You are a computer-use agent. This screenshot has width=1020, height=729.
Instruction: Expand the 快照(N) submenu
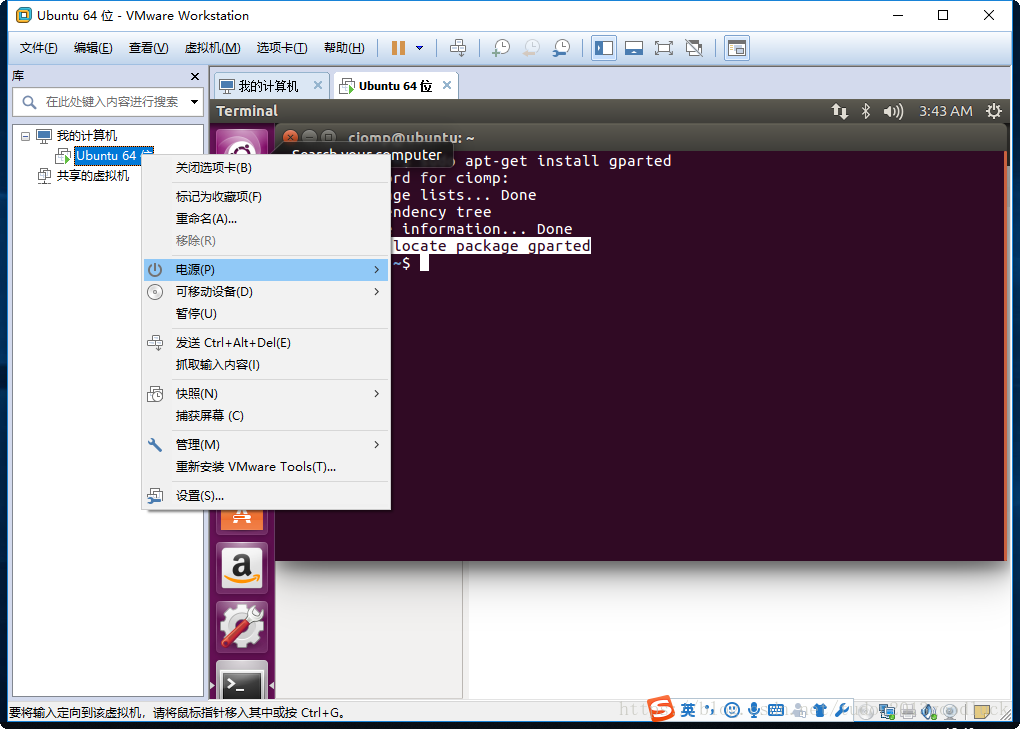pyautogui.click(x=267, y=393)
